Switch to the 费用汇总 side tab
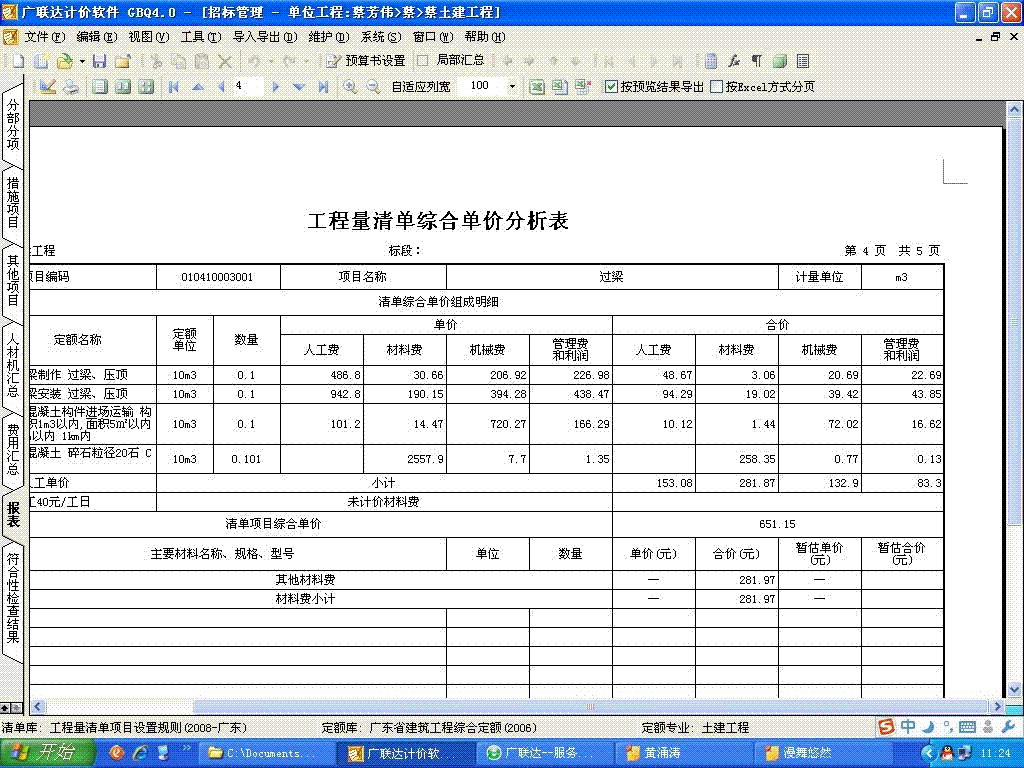 tap(13, 446)
